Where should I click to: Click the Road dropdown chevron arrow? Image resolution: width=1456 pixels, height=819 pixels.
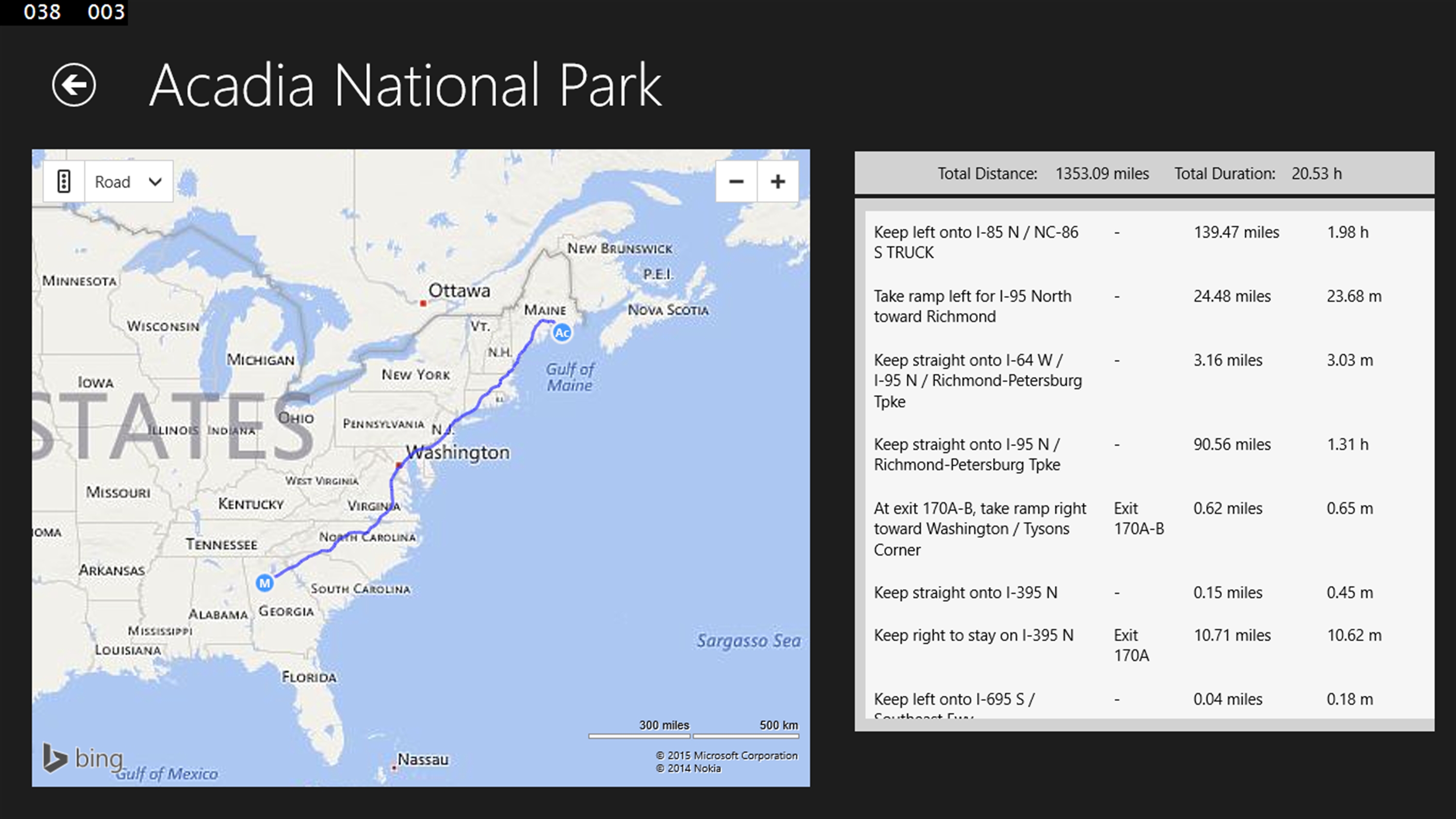(x=155, y=182)
